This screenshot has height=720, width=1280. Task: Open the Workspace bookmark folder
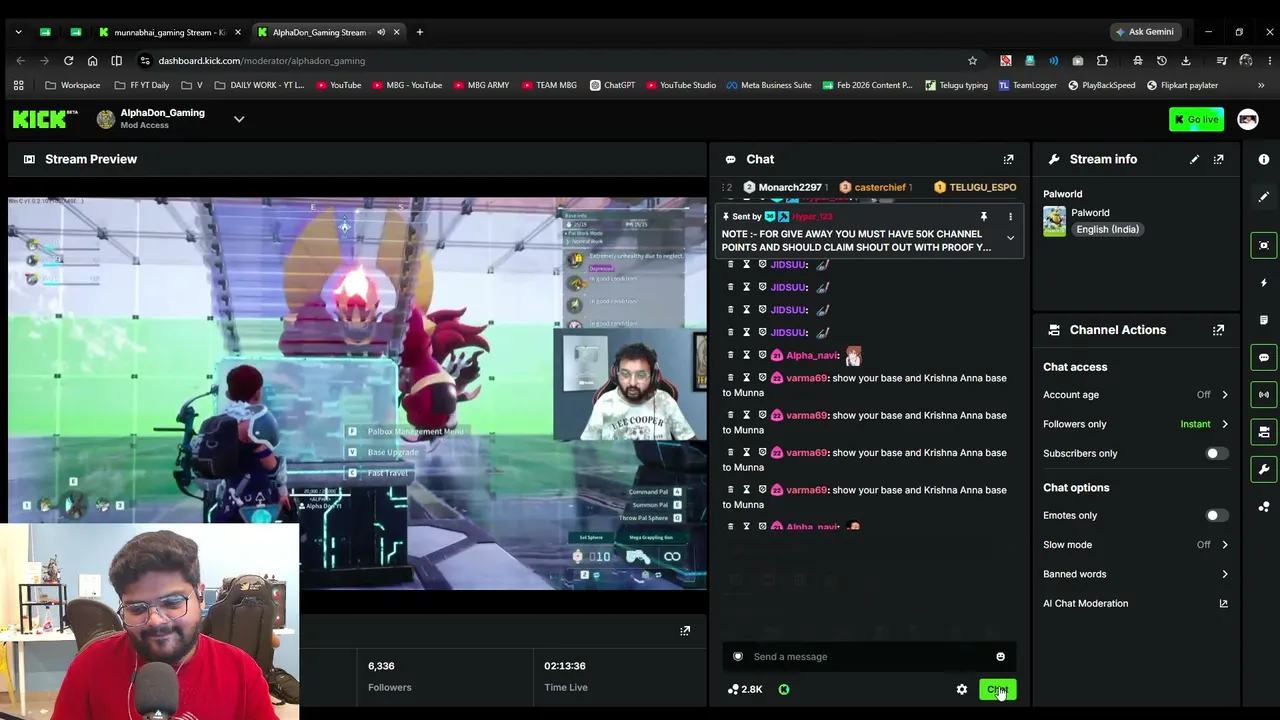coord(73,85)
